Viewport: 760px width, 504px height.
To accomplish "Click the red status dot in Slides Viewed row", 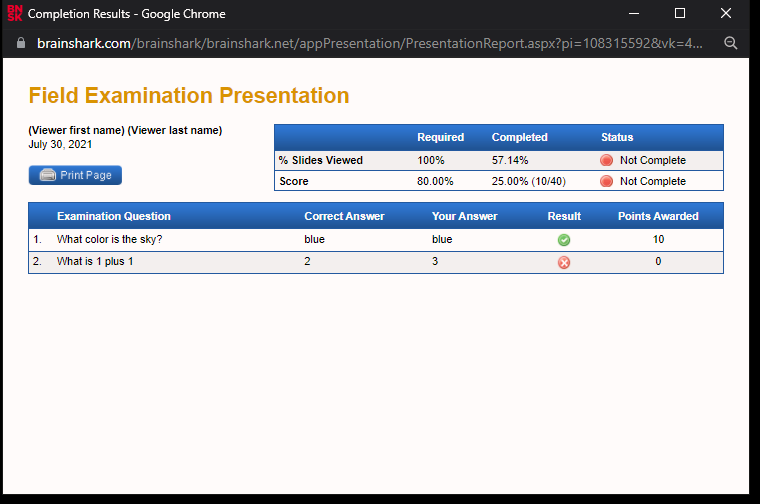I will click(x=606, y=160).
